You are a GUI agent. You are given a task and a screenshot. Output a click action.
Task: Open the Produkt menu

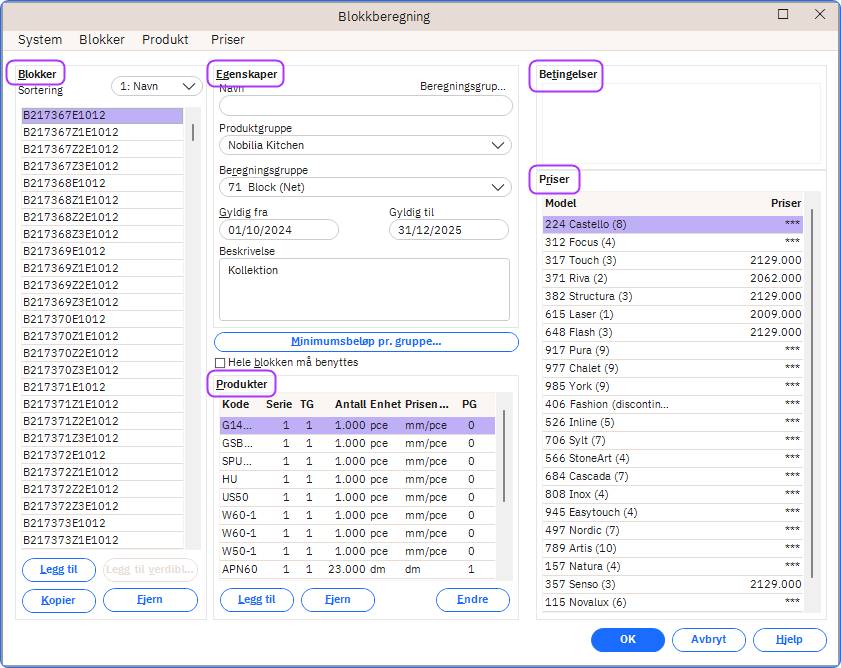(165, 40)
